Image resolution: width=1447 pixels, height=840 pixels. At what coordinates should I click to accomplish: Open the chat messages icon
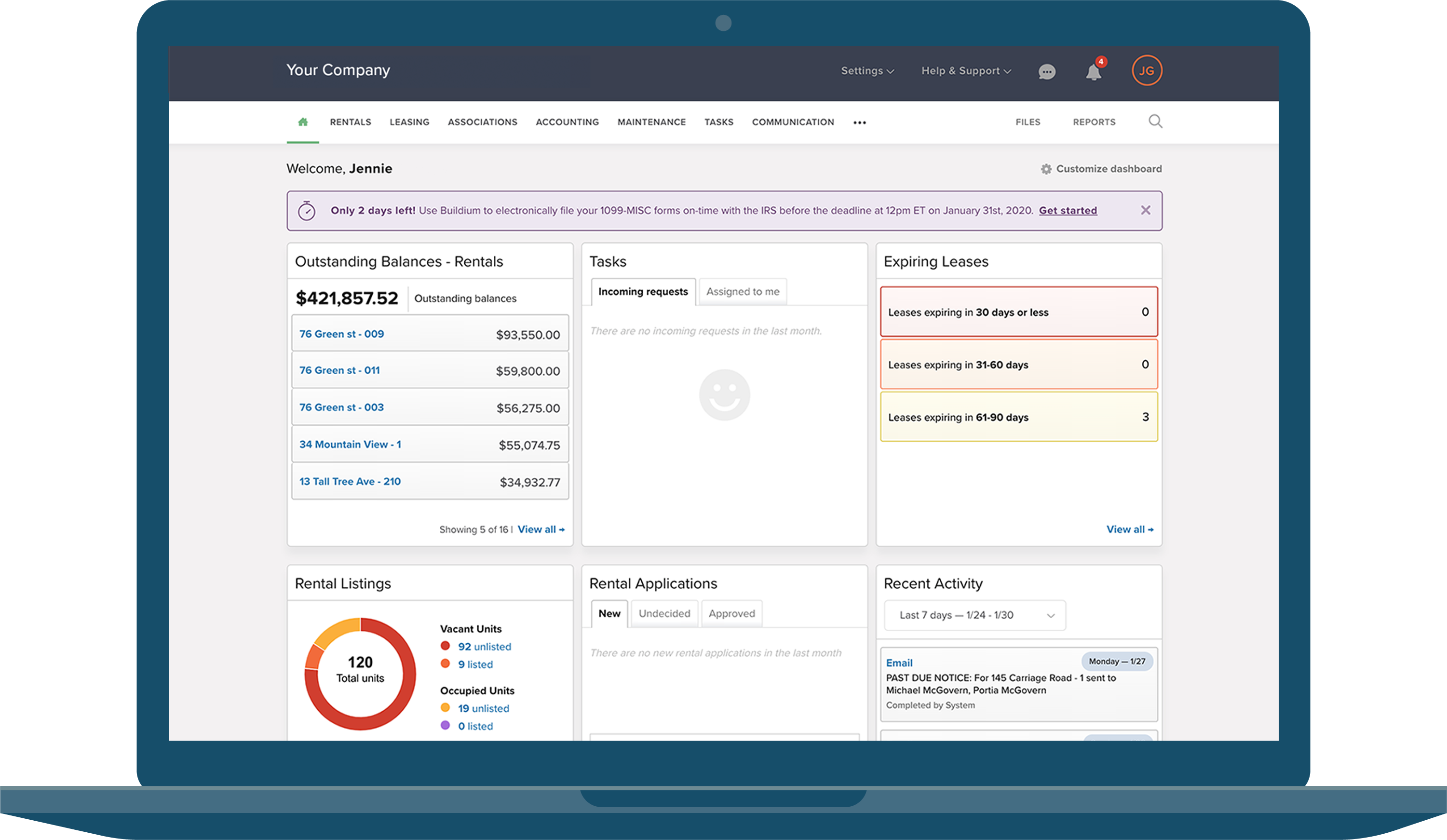coord(1047,71)
